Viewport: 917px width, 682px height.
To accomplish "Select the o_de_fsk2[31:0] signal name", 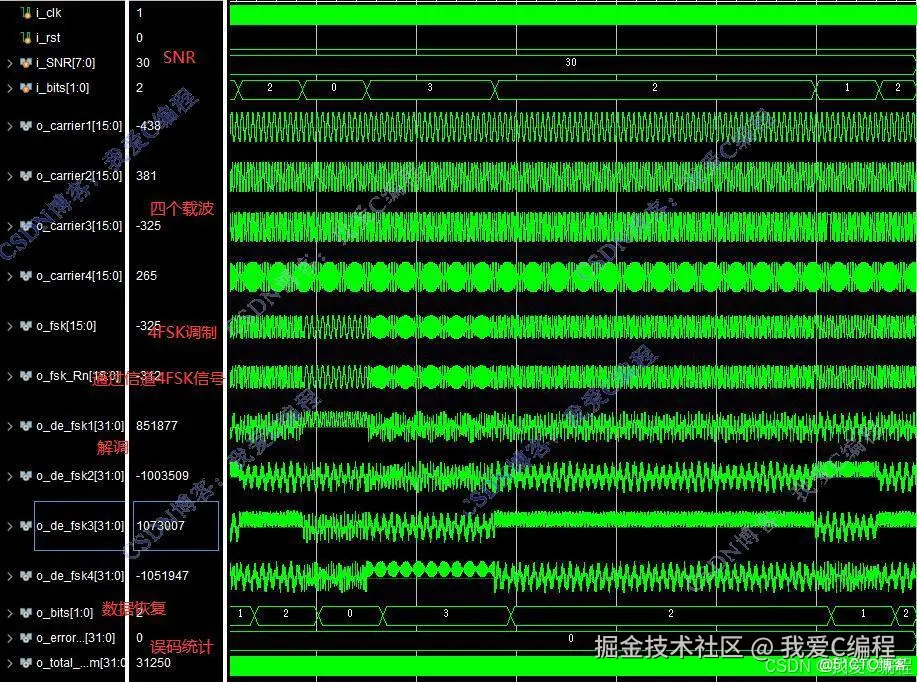I will tap(80, 476).
